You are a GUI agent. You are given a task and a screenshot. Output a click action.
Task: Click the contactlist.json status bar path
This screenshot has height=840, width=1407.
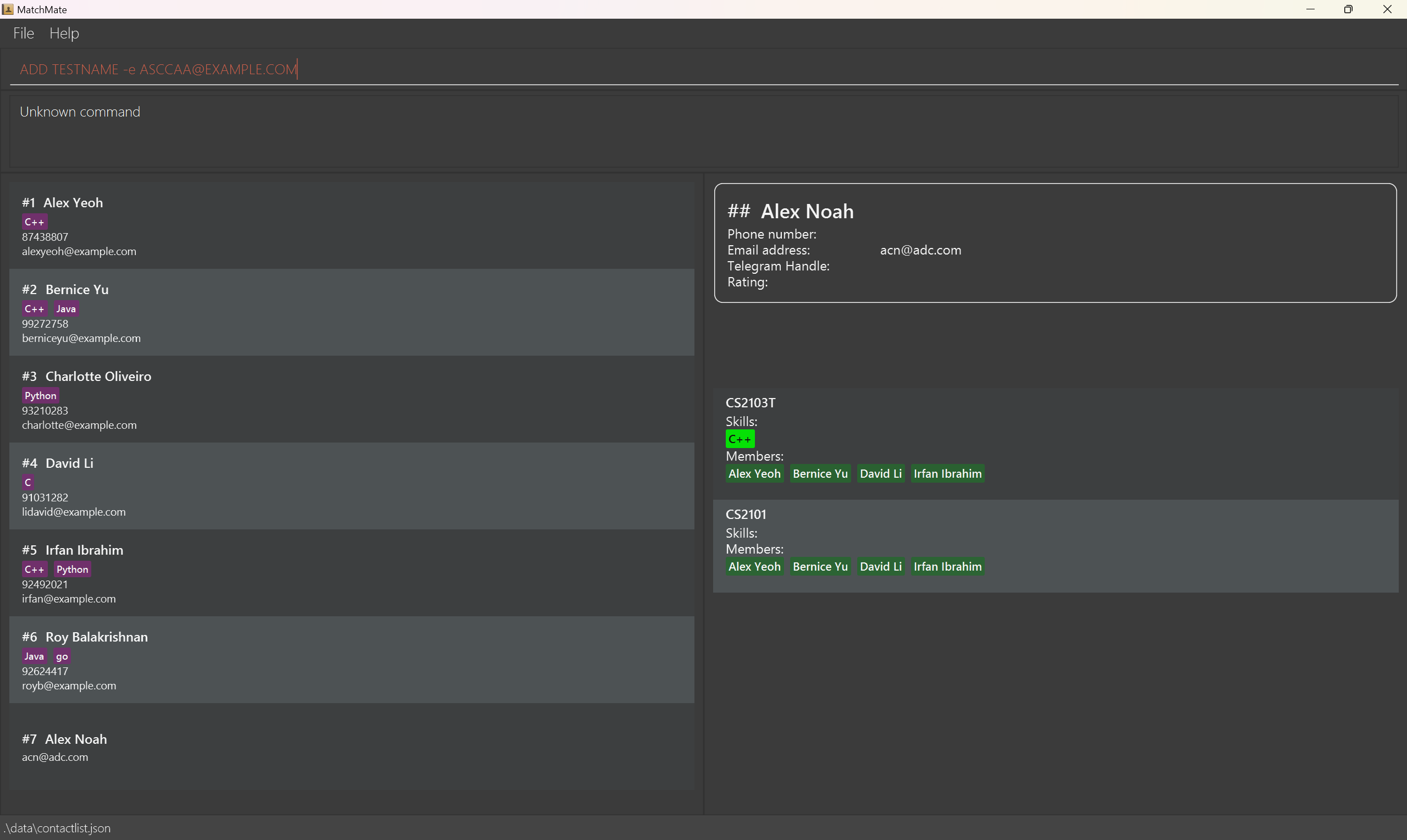point(57,828)
